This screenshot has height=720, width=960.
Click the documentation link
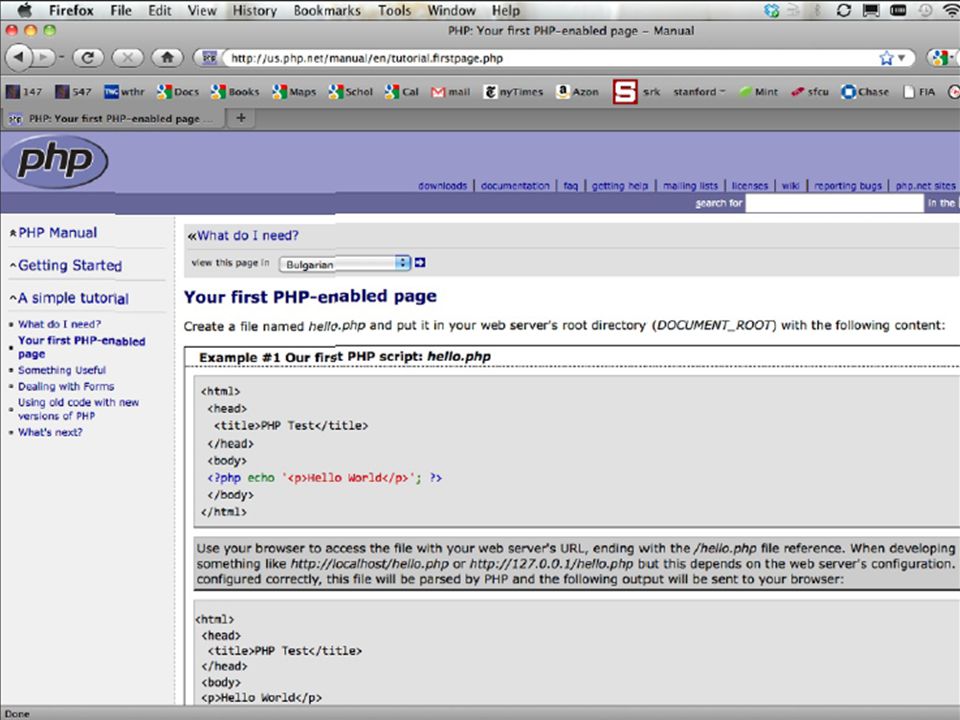pyautogui.click(x=515, y=186)
